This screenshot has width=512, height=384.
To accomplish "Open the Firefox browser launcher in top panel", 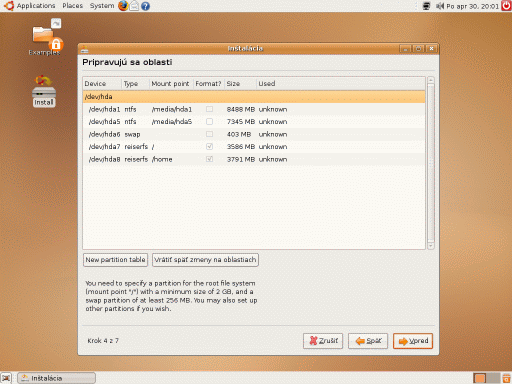I will [123, 6].
